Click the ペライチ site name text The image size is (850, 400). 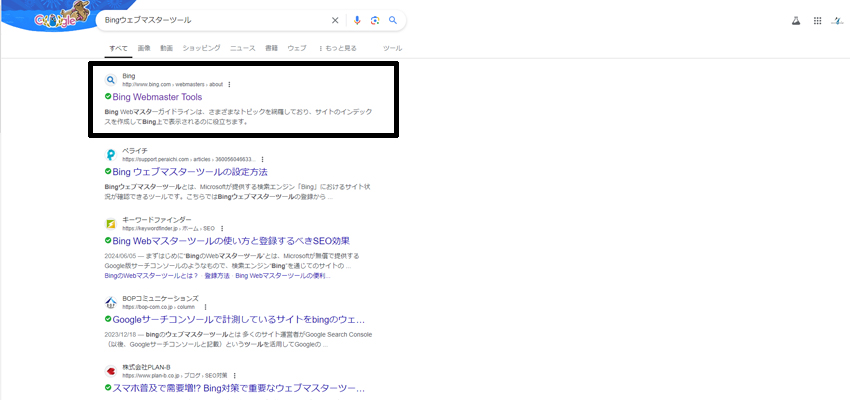point(135,151)
